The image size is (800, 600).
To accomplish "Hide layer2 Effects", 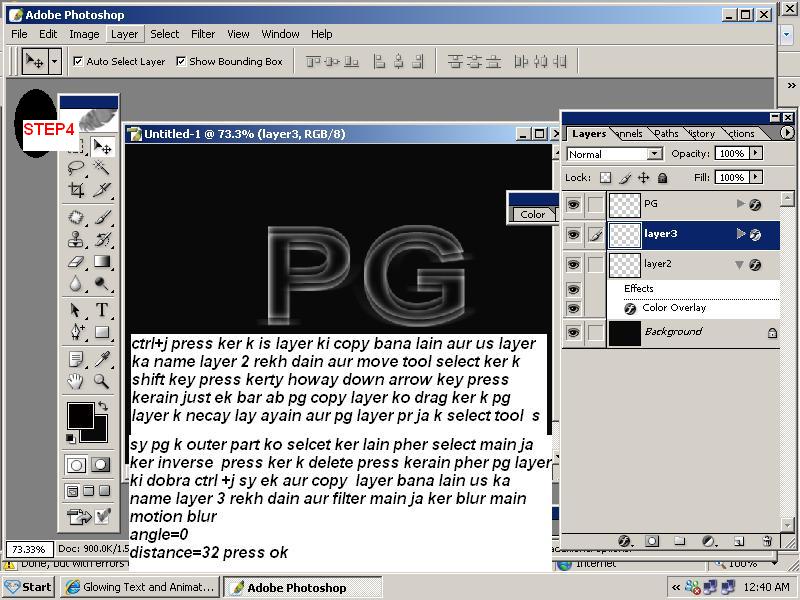I will click(x=573, y=289).
